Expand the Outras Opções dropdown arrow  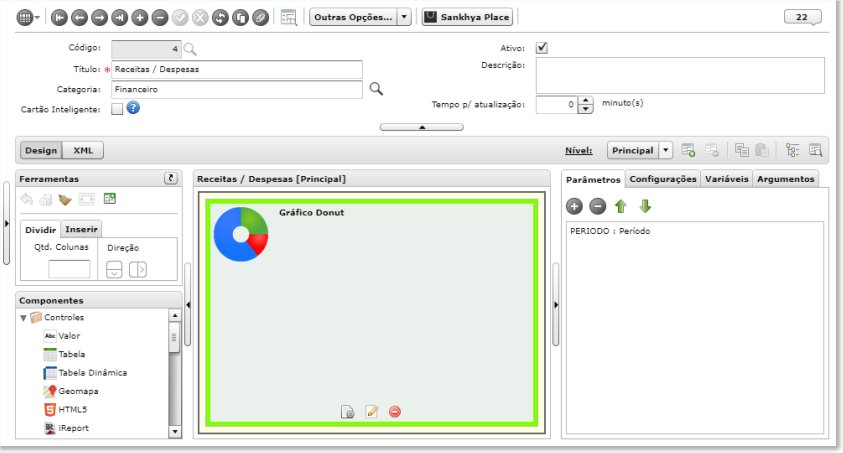point(404,17)
